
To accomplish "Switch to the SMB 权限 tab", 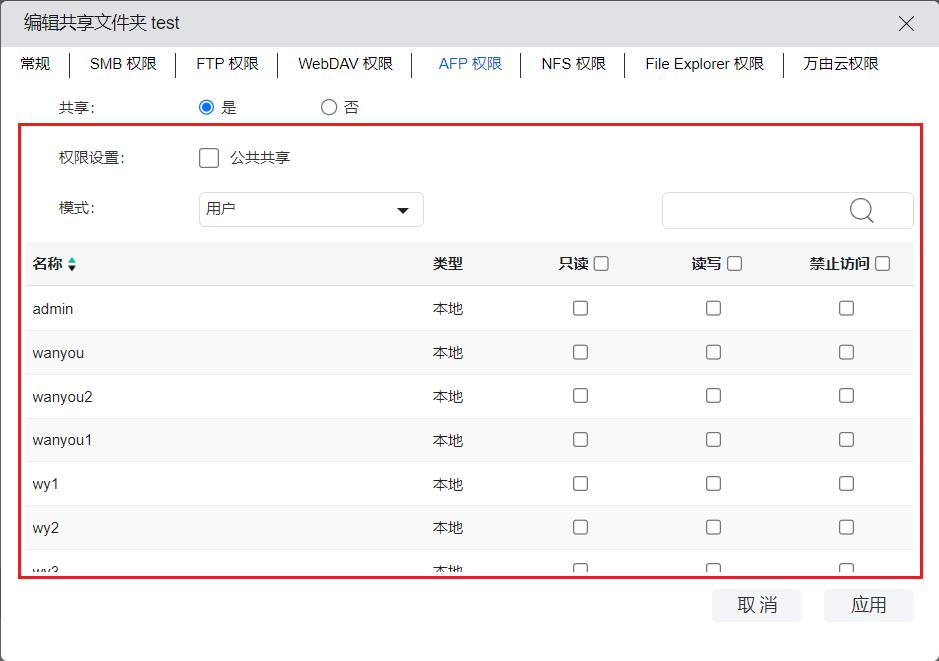I will 123,64.
